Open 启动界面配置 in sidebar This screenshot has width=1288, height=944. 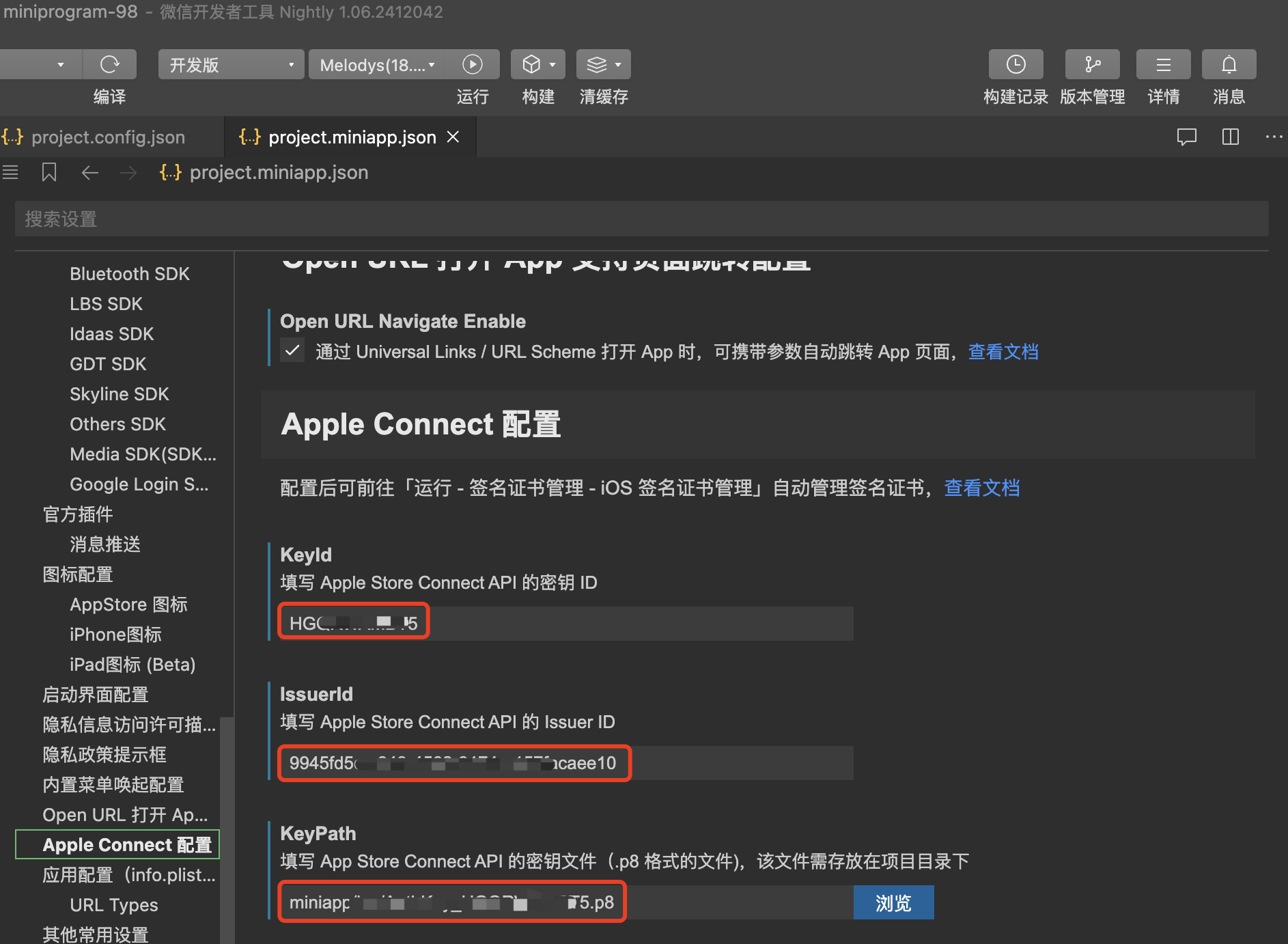click(x=96, y=695)
